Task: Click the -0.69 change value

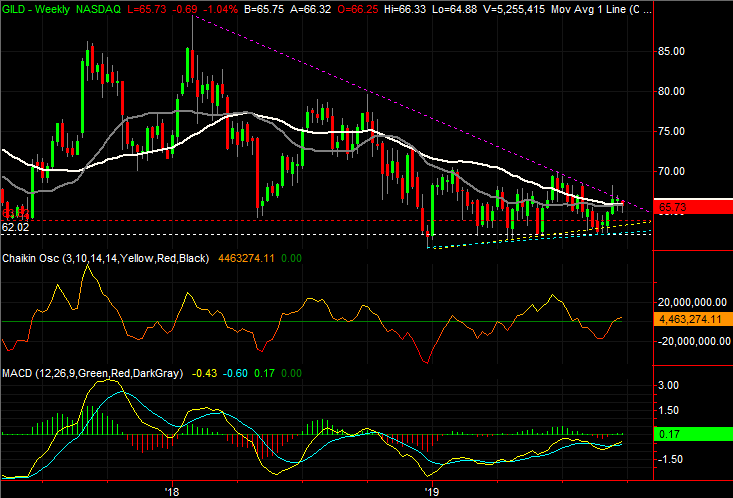Action: 184,9
